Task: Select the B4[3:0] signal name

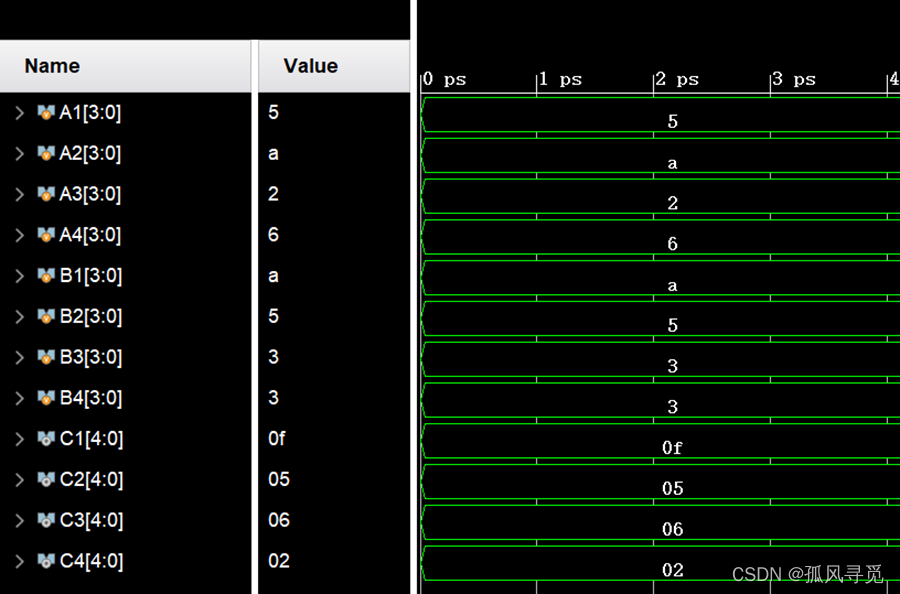Action: [91, 398]
